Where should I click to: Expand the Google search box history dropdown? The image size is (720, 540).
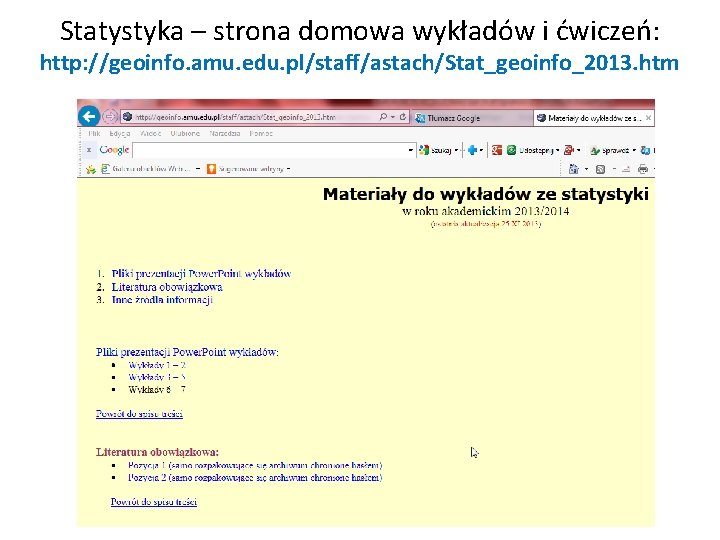(411, 150)
